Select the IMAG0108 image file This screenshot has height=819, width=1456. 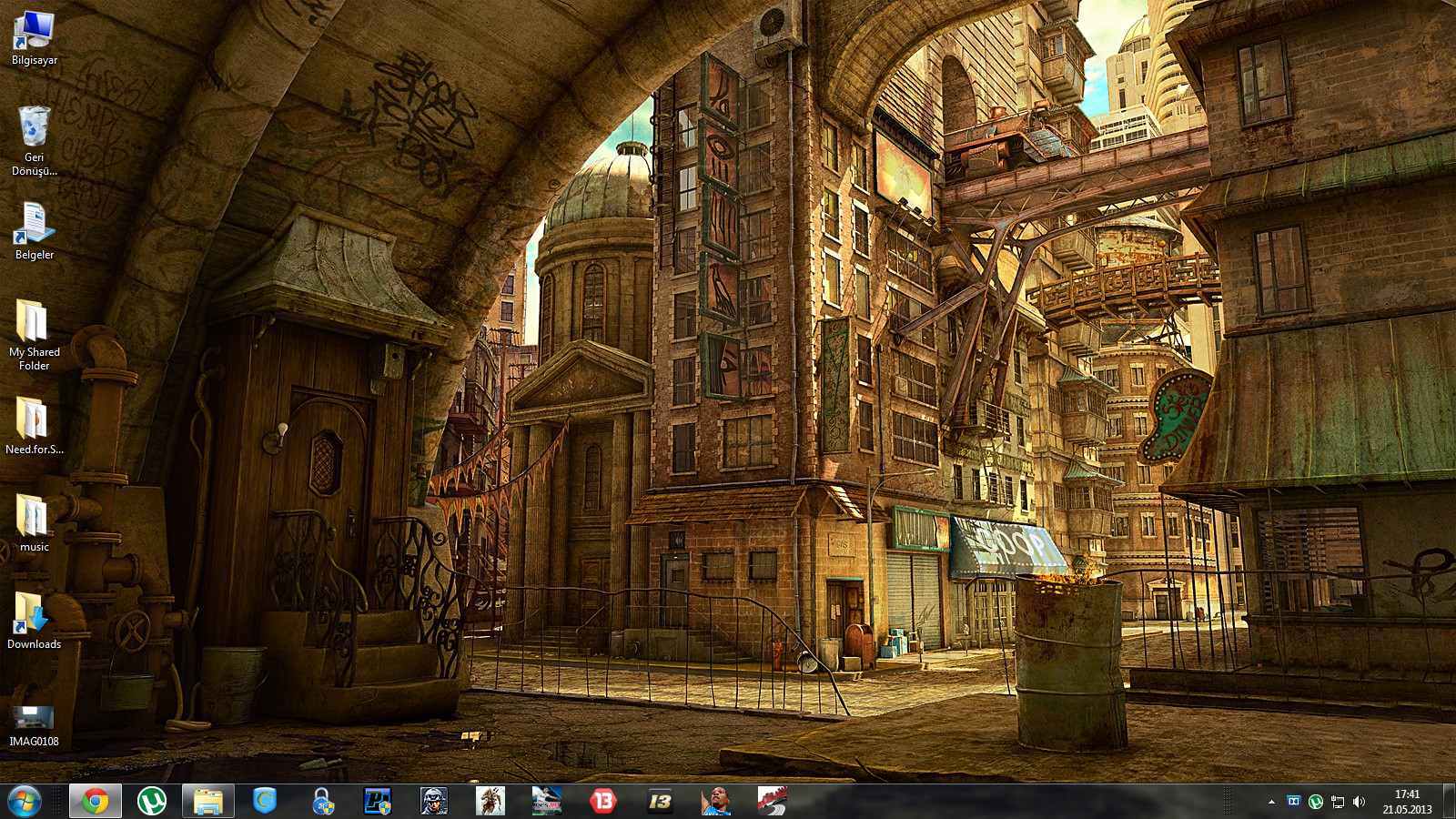click(34, 724)
